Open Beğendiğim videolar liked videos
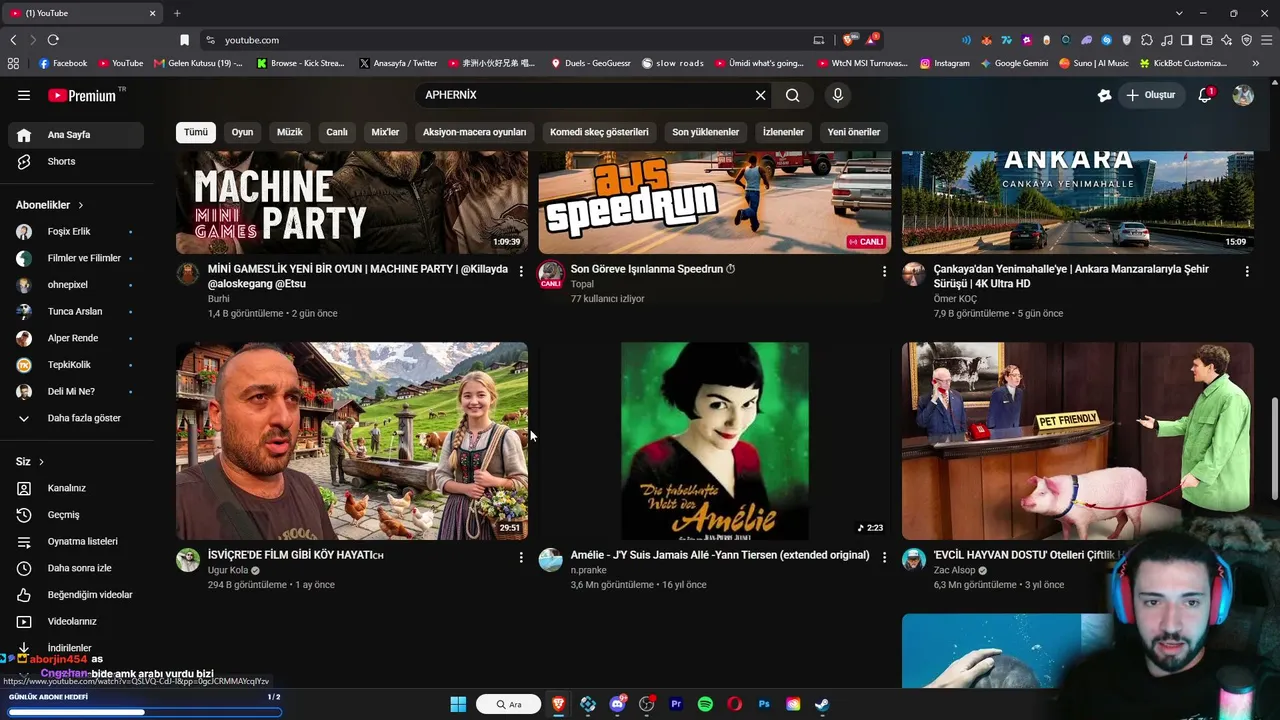This screenshot has height=720, width=1280. (x=76, y=595)
